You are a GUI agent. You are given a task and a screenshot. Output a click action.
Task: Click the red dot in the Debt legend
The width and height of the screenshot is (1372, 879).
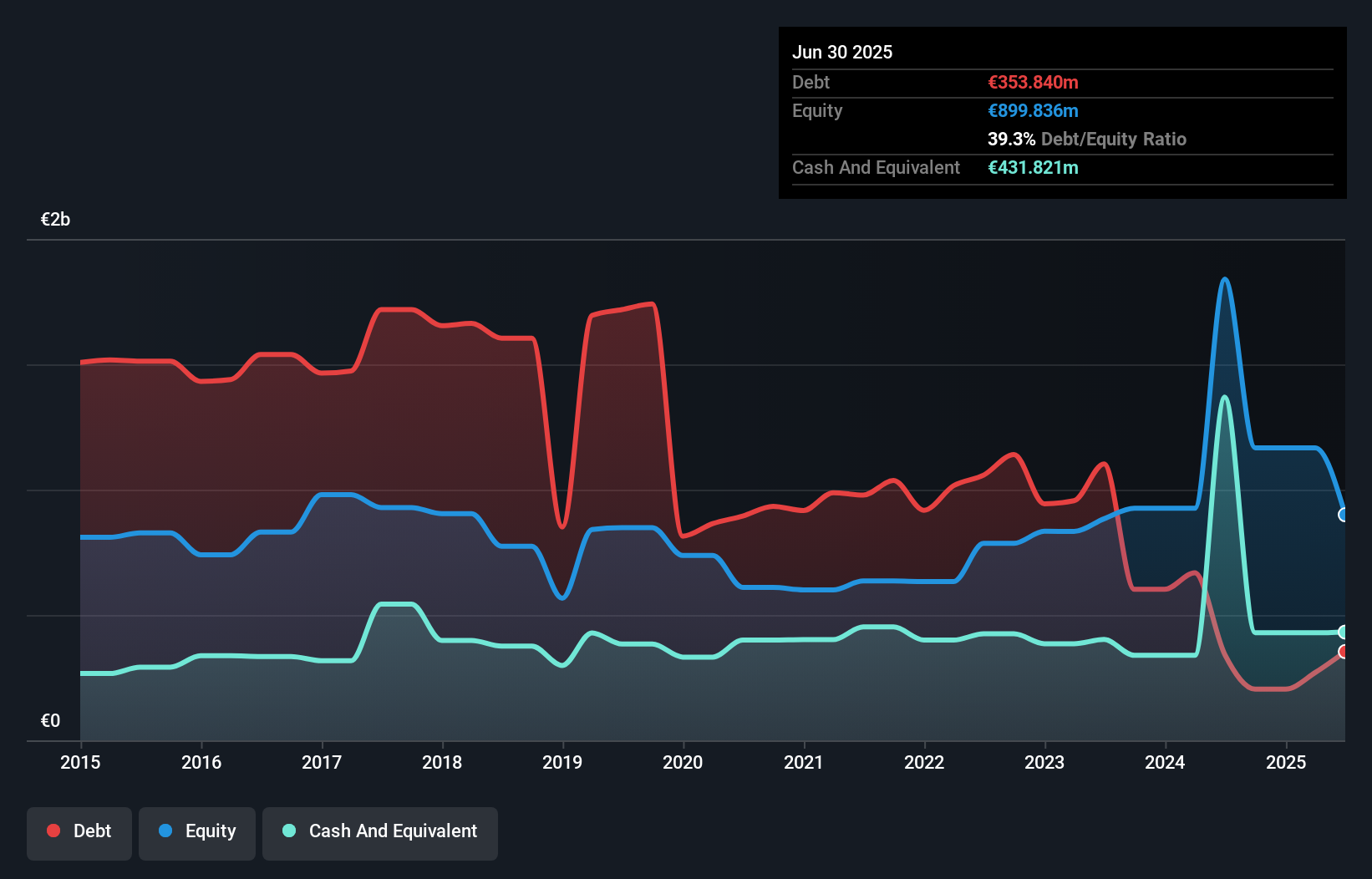(53, 831)
